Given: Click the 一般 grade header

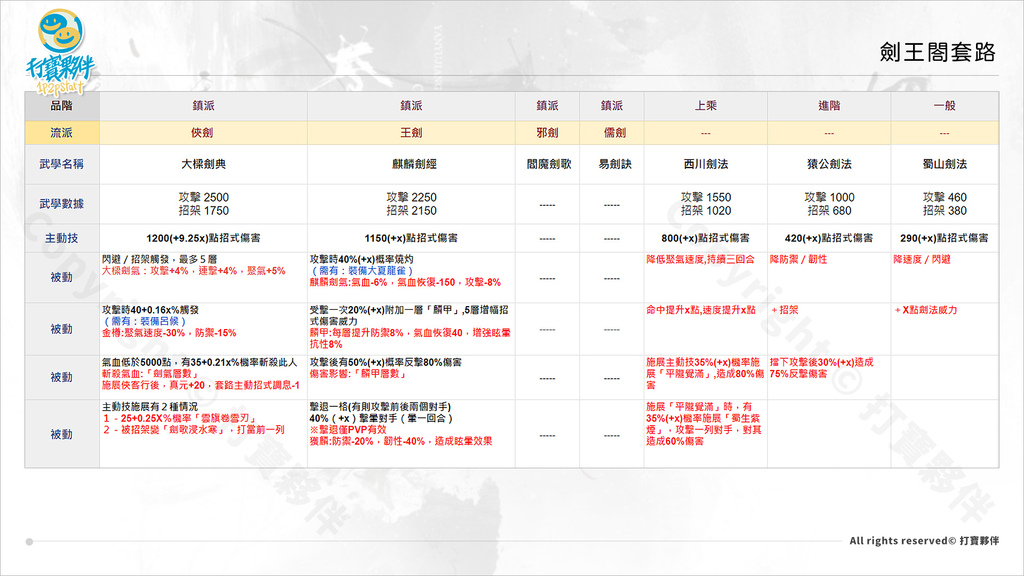Looking at the screenshot, I should click(x=944, y=106).
